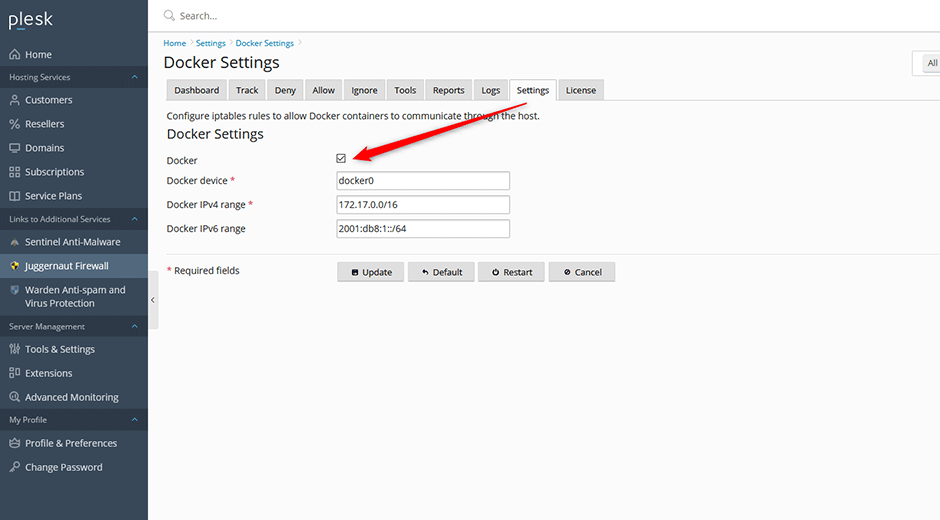This screenshot has width=940, height=520.
Task: Open Service Plans in the sidebar
Action: [x=74, y=196]
